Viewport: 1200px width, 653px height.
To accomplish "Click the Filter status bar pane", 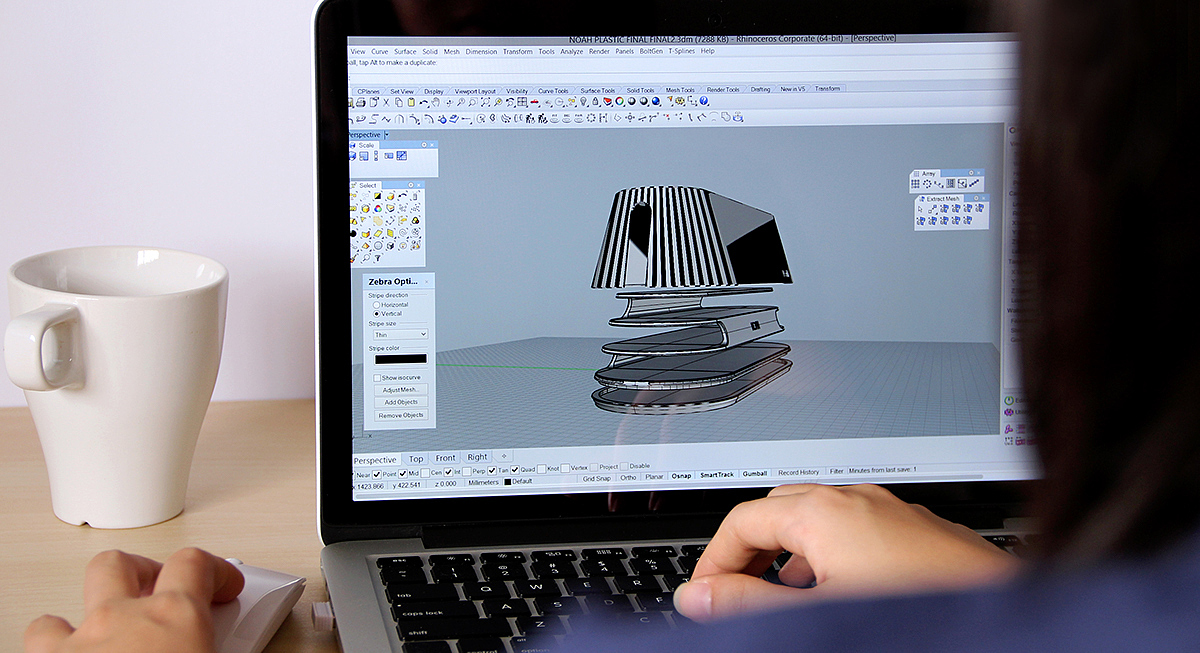I will click(836, 471).
